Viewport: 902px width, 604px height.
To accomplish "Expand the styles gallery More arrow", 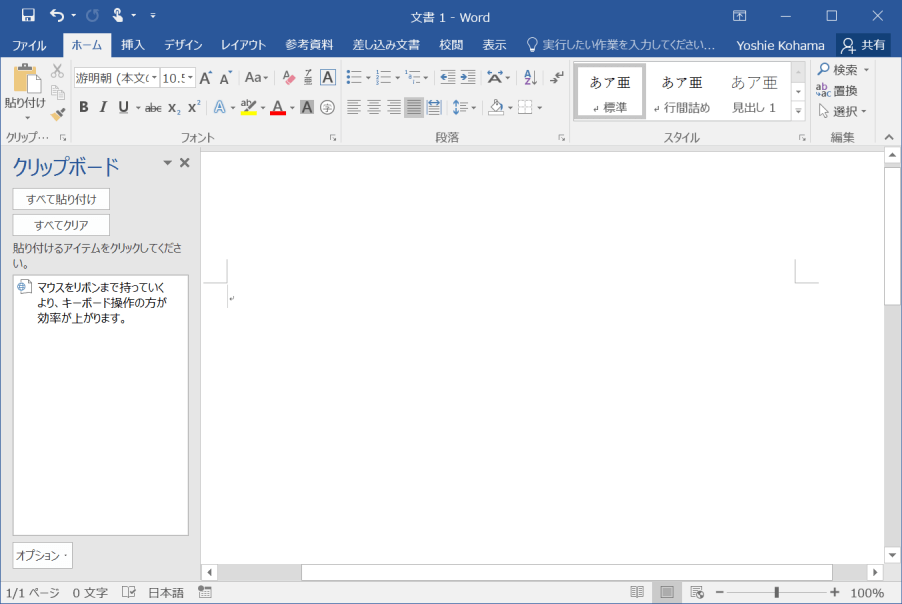I will (798, 111).
